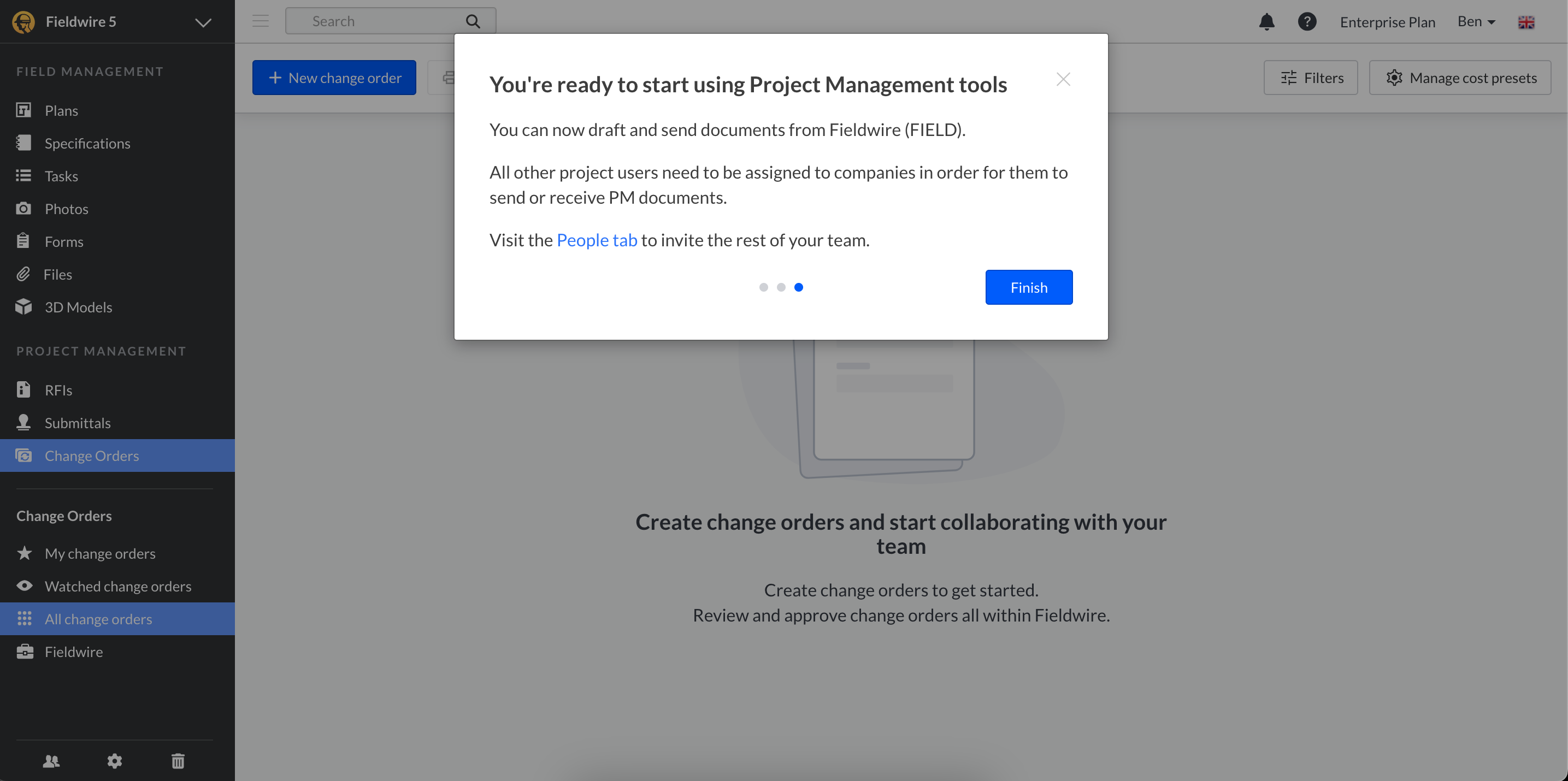1568x781 pixels.
Task: Open the help question mark icon
Action: tap(1306, 22)
